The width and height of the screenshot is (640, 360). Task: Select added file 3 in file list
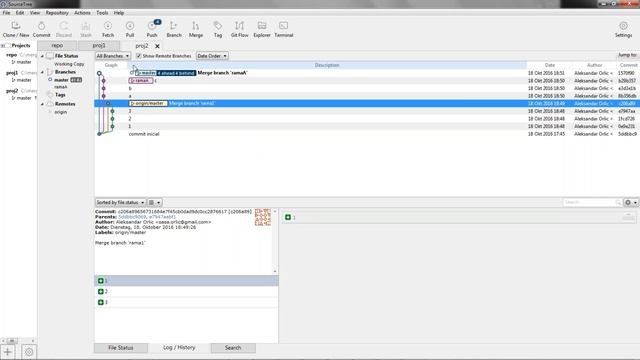click(x=186, y=302)
